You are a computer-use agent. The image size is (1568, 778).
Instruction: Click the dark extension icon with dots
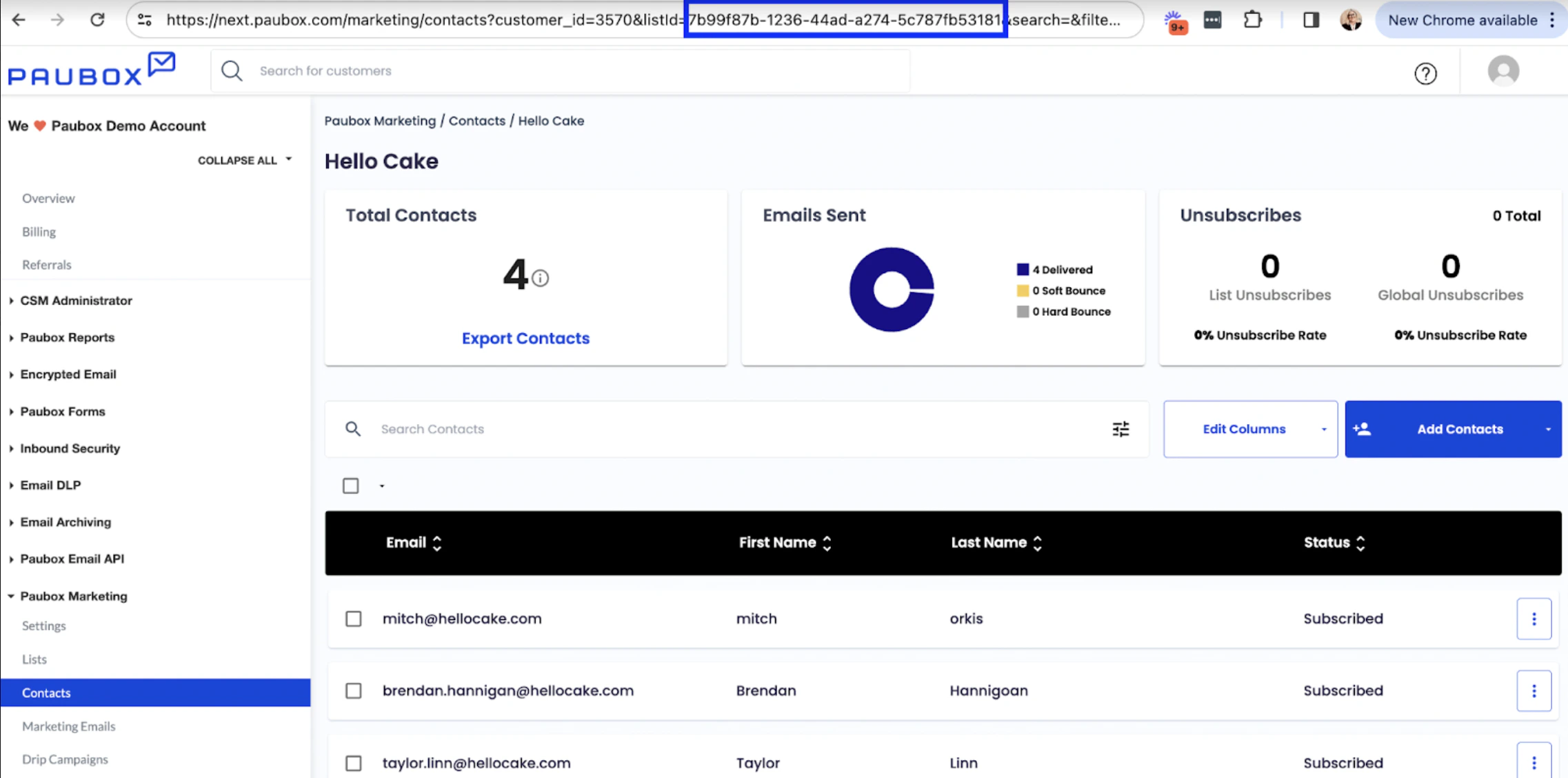pos(1212,20)
